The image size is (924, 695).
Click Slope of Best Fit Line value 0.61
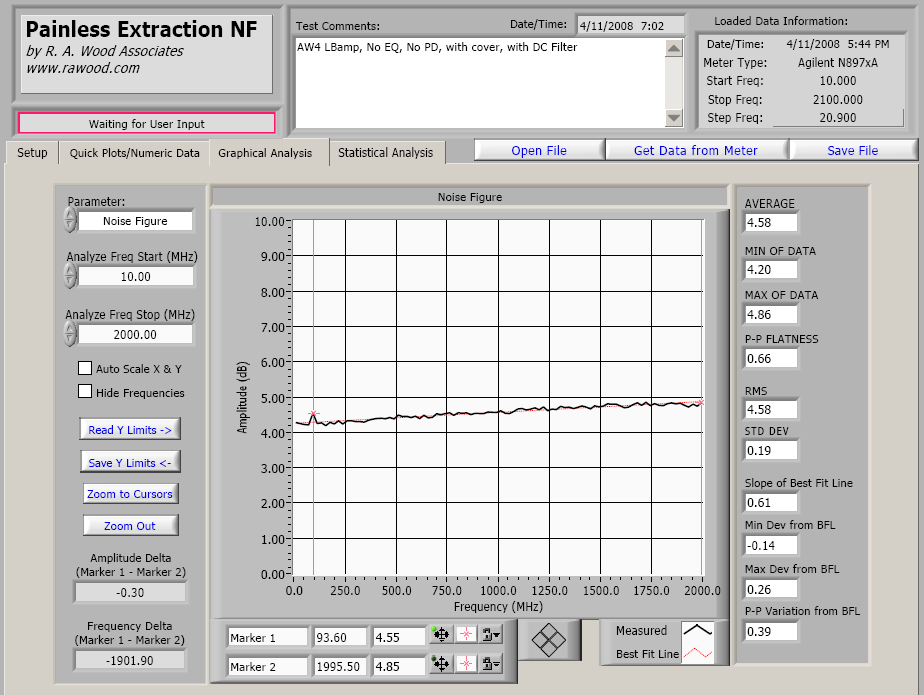coord(771,502)
